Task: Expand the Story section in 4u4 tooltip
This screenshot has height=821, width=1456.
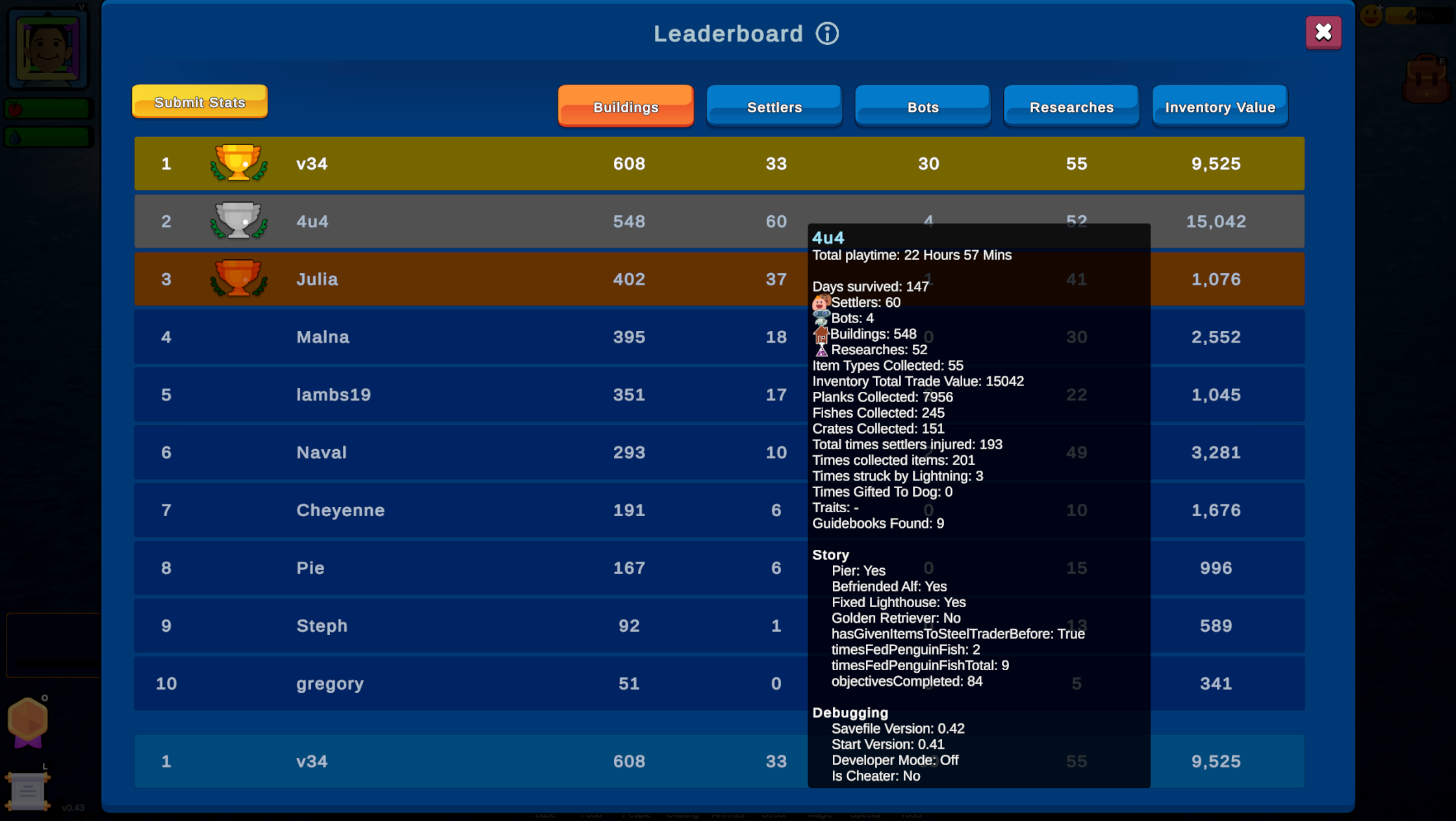Action: [x=832, y=555]
